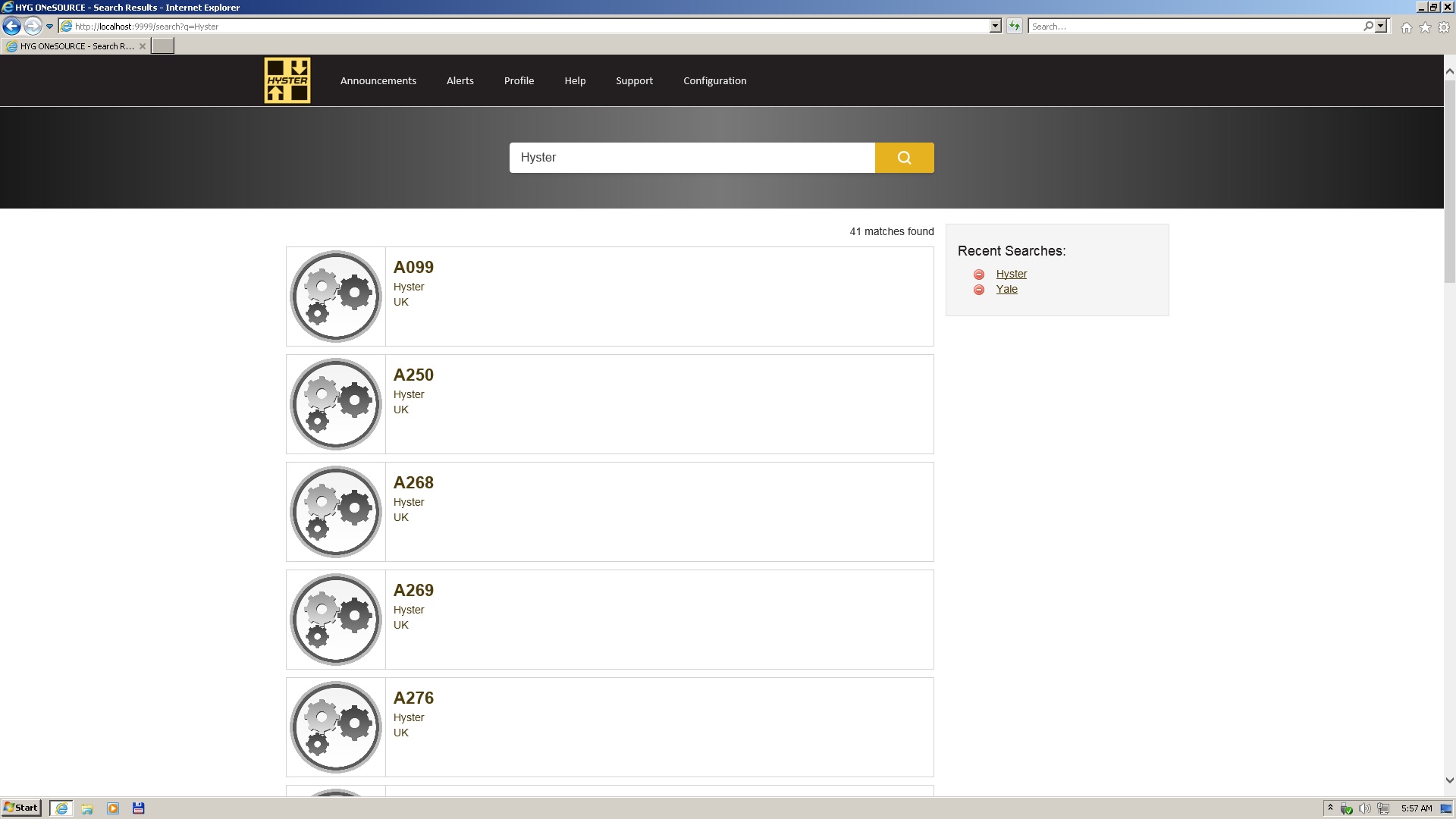This screenshot has height=819, width=1456.
Task: Click the gears thumbnail for A269
Action: coord(336,620)
